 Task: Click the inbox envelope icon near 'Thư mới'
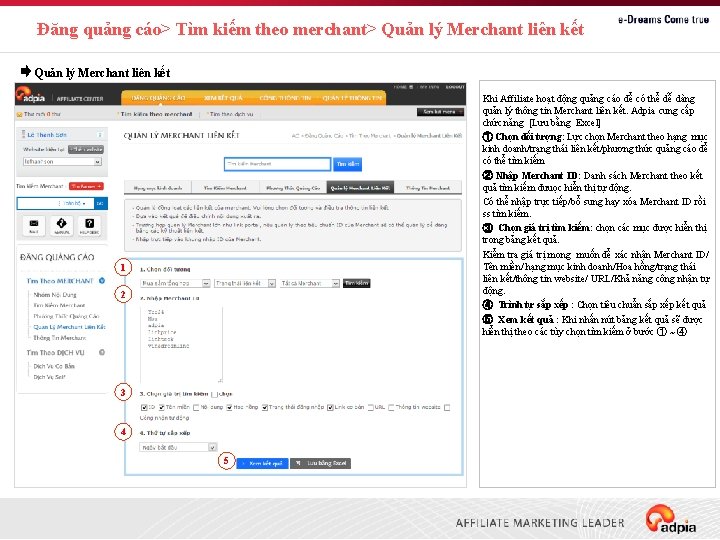(19, 114)
